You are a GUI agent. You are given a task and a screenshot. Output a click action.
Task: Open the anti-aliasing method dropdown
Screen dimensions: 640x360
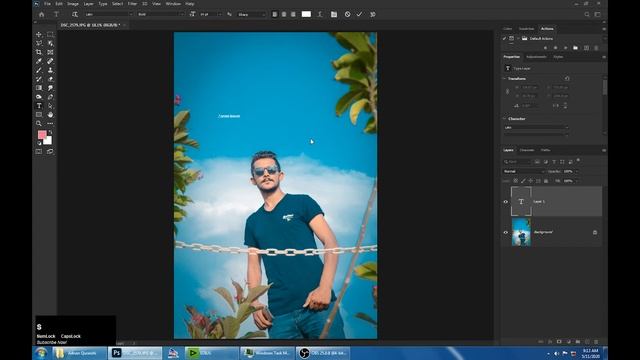click(x=251, y=14)
